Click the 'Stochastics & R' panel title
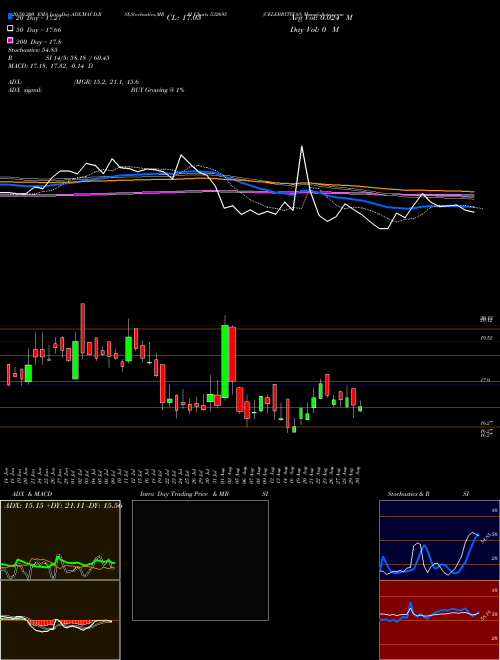 pyautogui.click(x=409, y=494)
